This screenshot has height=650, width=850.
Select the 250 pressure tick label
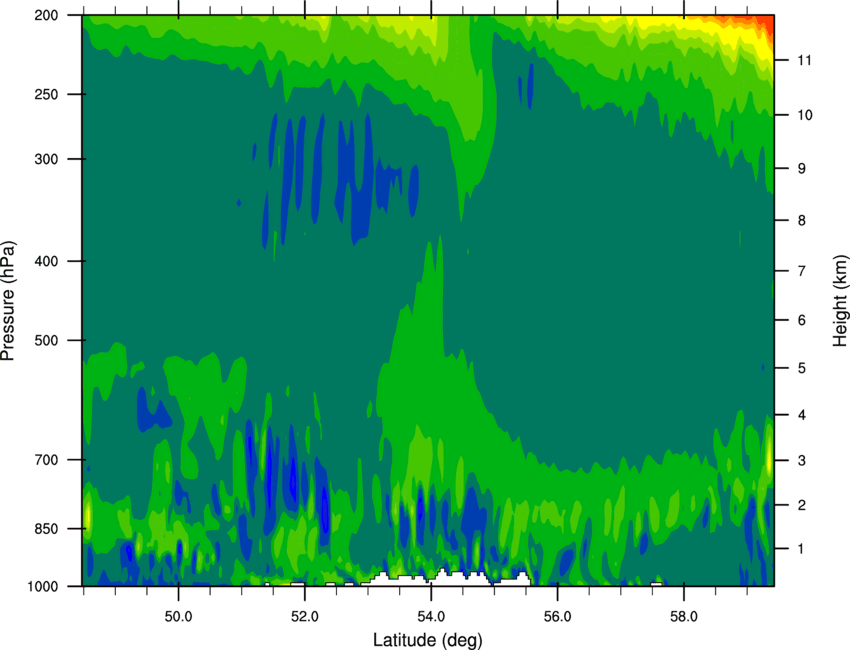(x=47, y=94)
